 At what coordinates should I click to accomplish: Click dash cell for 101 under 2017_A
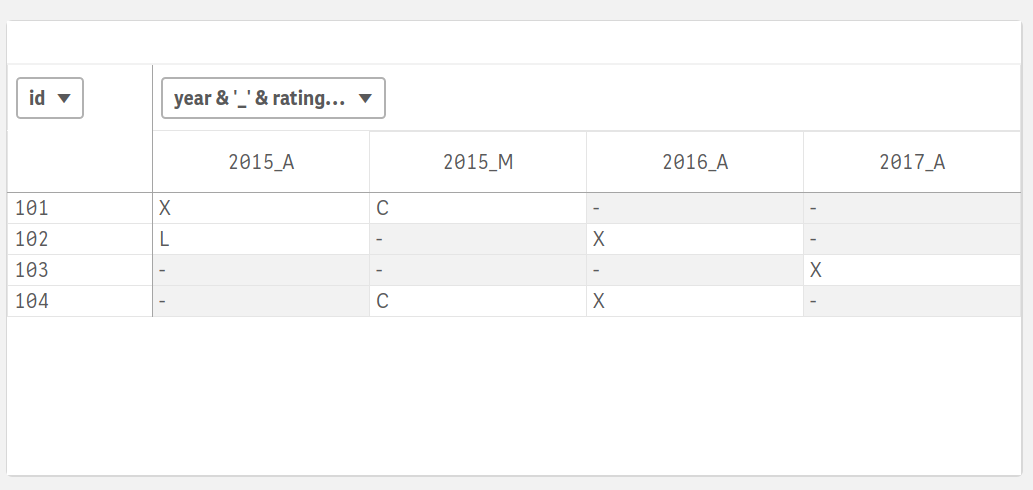pos(815,209)
